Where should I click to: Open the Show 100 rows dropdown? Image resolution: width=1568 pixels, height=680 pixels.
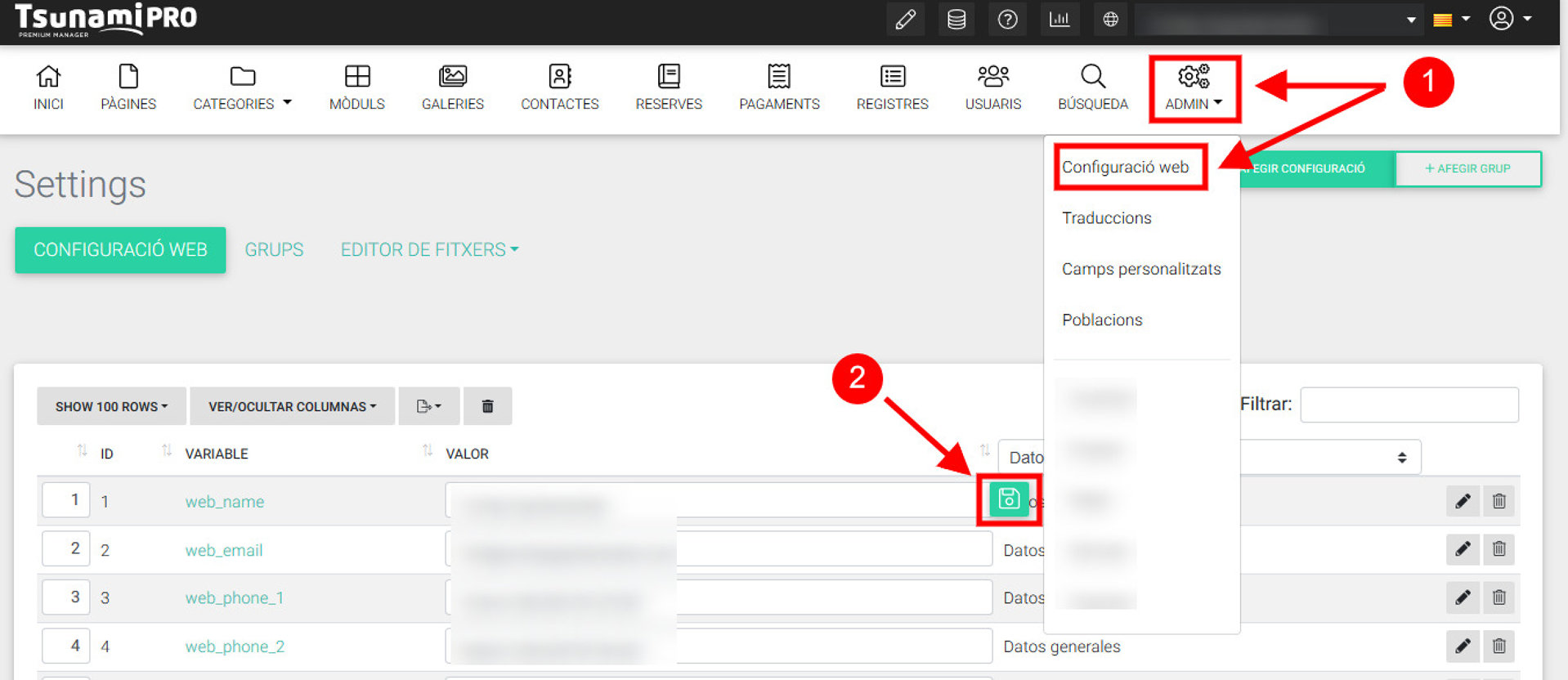[x=111, y=406]
